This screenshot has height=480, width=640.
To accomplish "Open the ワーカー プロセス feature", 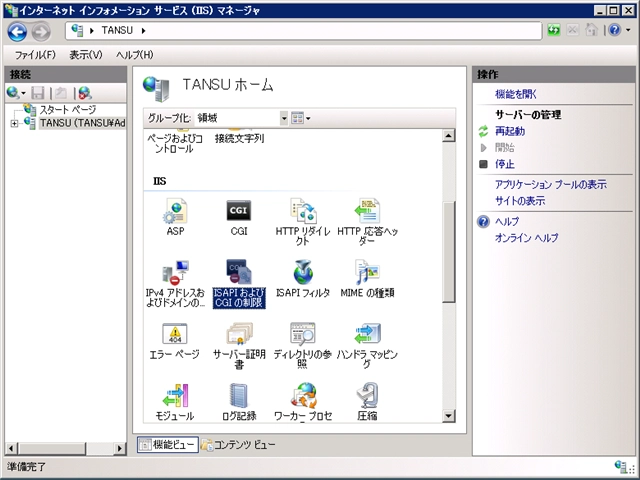I will pos(303,402).
